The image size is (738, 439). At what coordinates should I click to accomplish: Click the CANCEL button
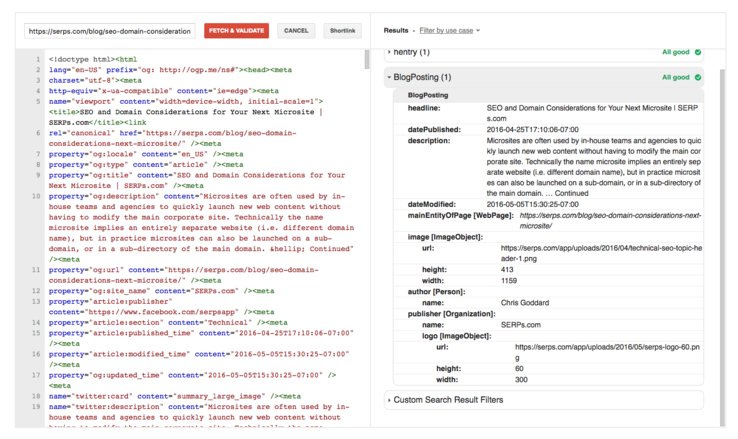point(296,31)
